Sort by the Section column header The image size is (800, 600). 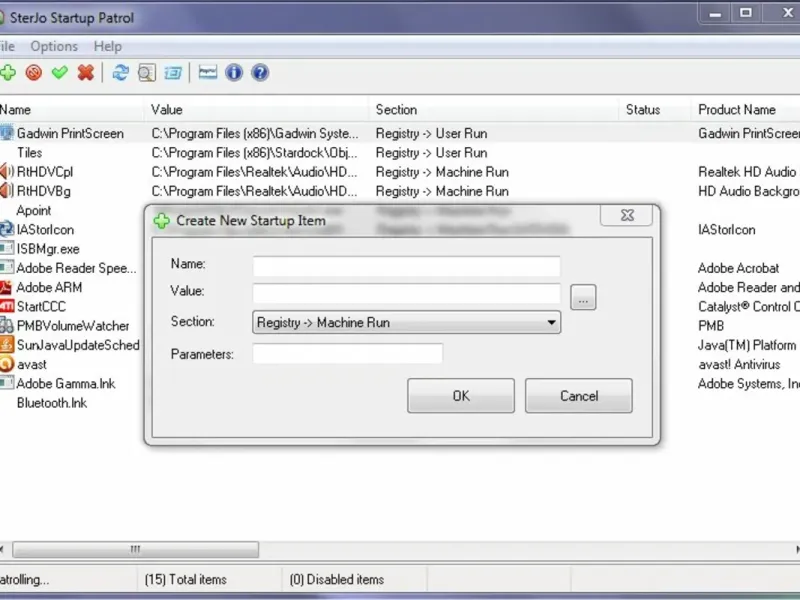coord(494,110)
